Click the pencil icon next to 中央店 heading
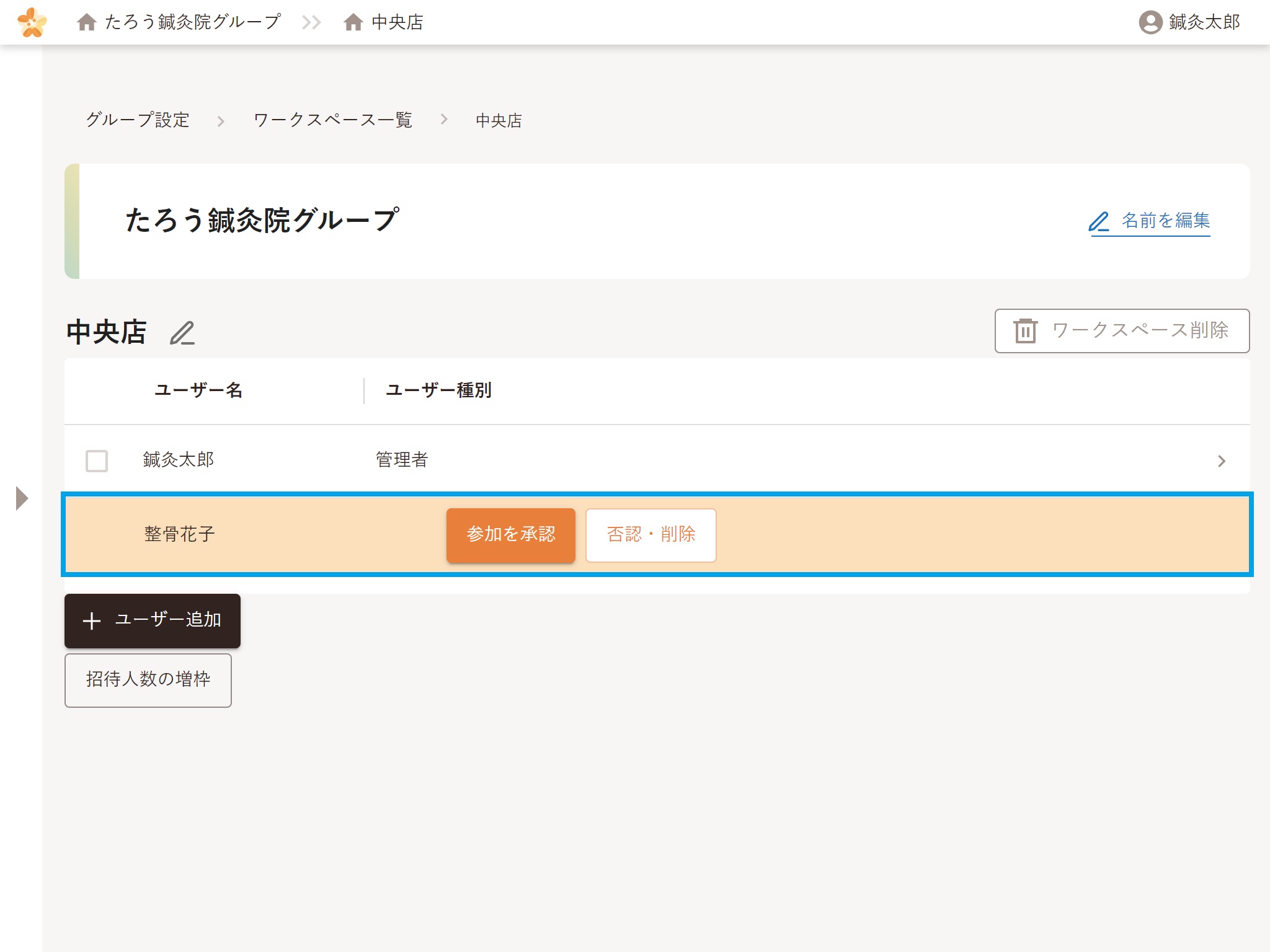This screenshot has width=1270, height=952. coord(182,333)
